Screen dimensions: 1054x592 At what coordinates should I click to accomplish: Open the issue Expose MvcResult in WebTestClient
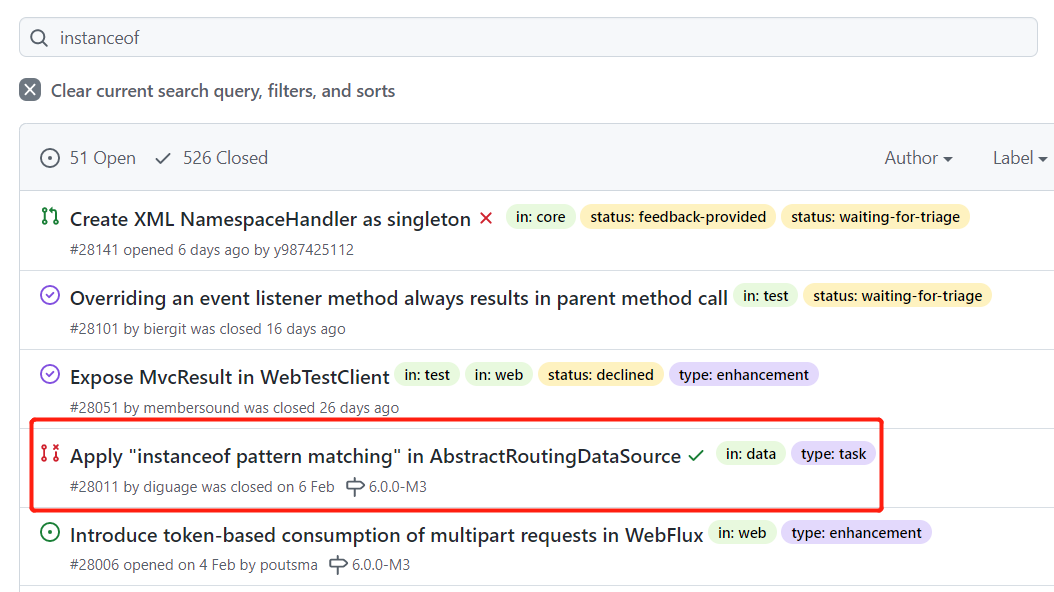click(229, 377)
